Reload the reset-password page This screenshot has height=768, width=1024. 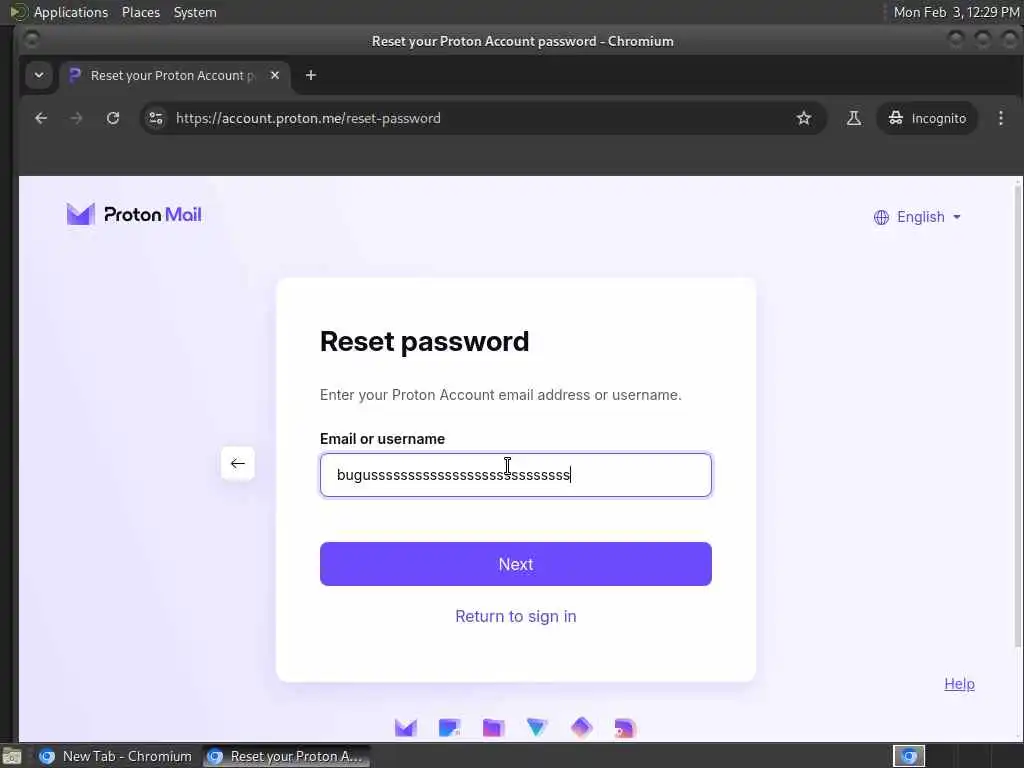point(113,118)
